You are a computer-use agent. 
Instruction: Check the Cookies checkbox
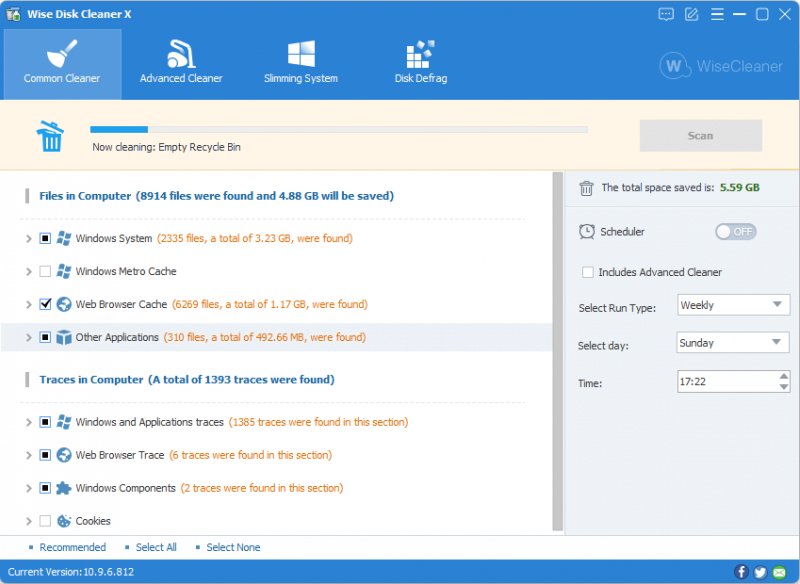click(x=45, y=521)
